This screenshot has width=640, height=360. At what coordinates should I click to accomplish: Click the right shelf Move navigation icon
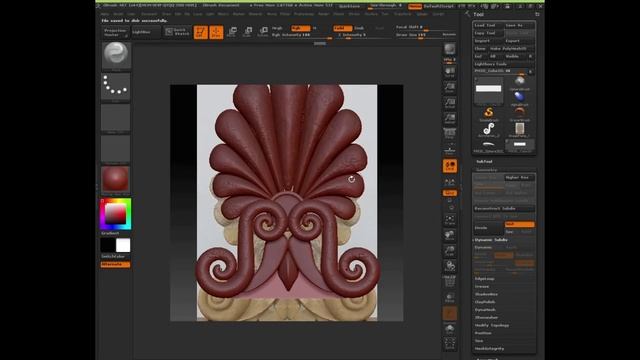[450, 236]
